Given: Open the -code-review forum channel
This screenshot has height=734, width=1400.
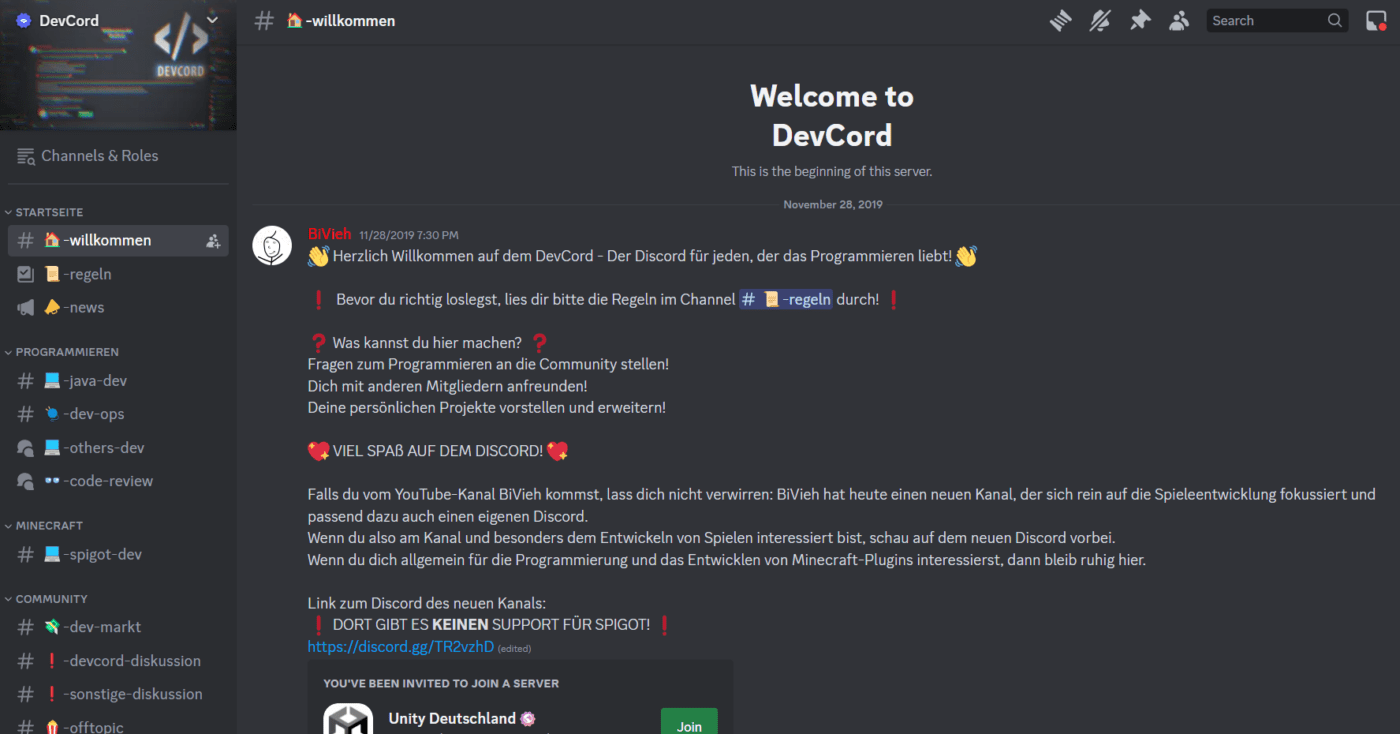Looking at the screenshot, I should click(118, 481).
